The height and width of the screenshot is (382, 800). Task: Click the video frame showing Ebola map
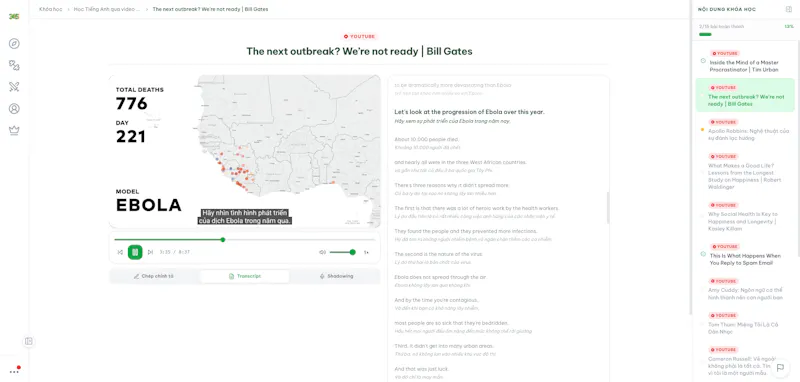point(245,151)
